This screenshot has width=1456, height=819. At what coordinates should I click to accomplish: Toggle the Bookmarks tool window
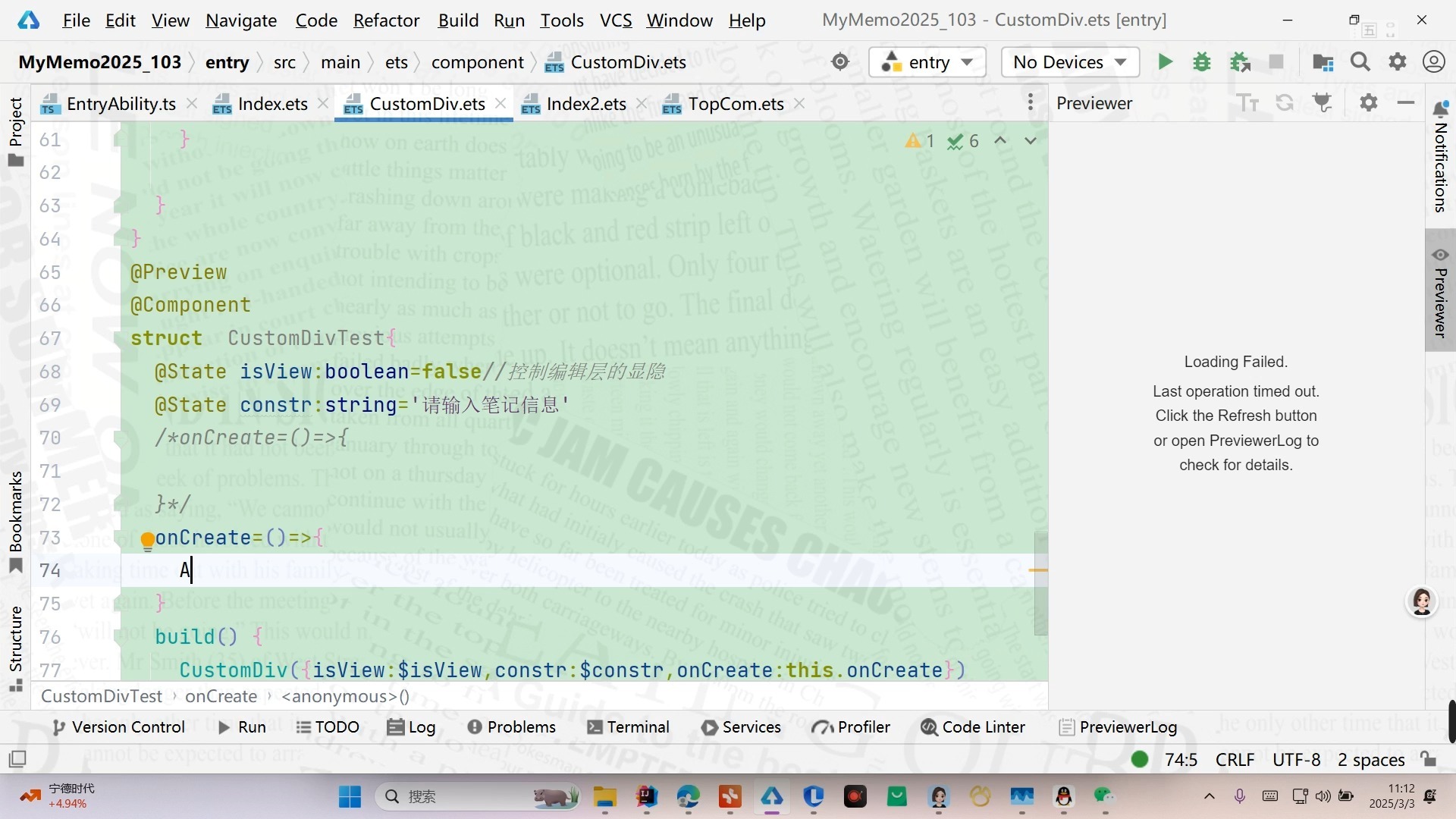(x=15, y=522)
